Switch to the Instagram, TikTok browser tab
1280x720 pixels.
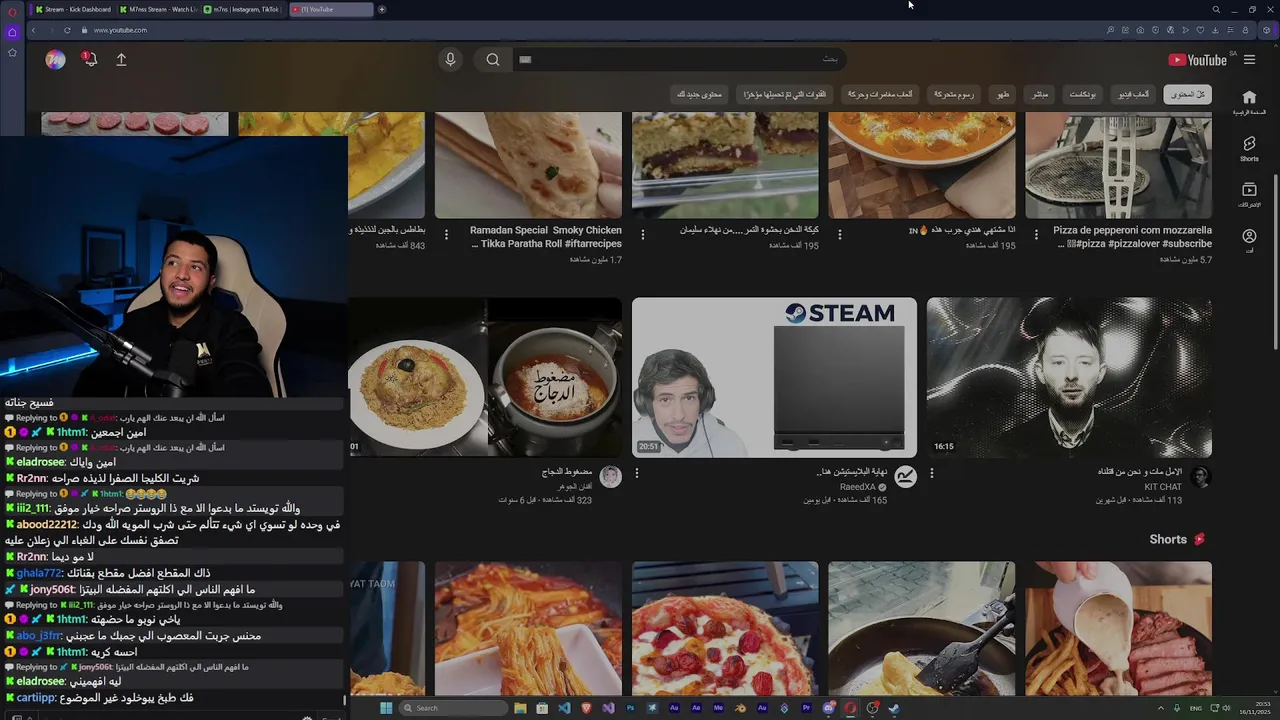click(x=243, y=9)
